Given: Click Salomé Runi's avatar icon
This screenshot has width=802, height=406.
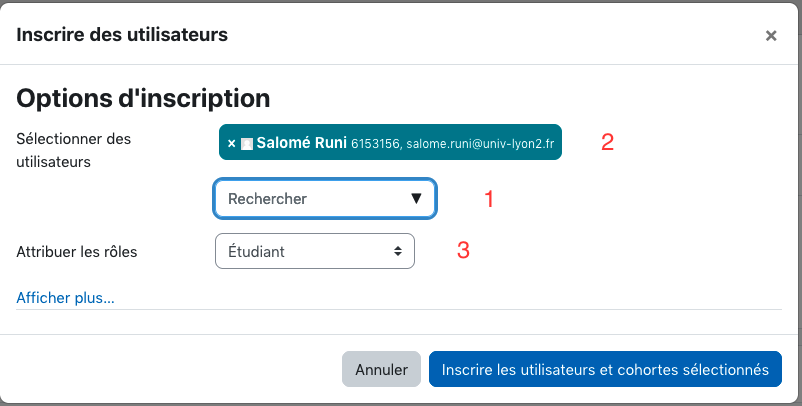Looking at the screenshot, I should tap(247, 144).
